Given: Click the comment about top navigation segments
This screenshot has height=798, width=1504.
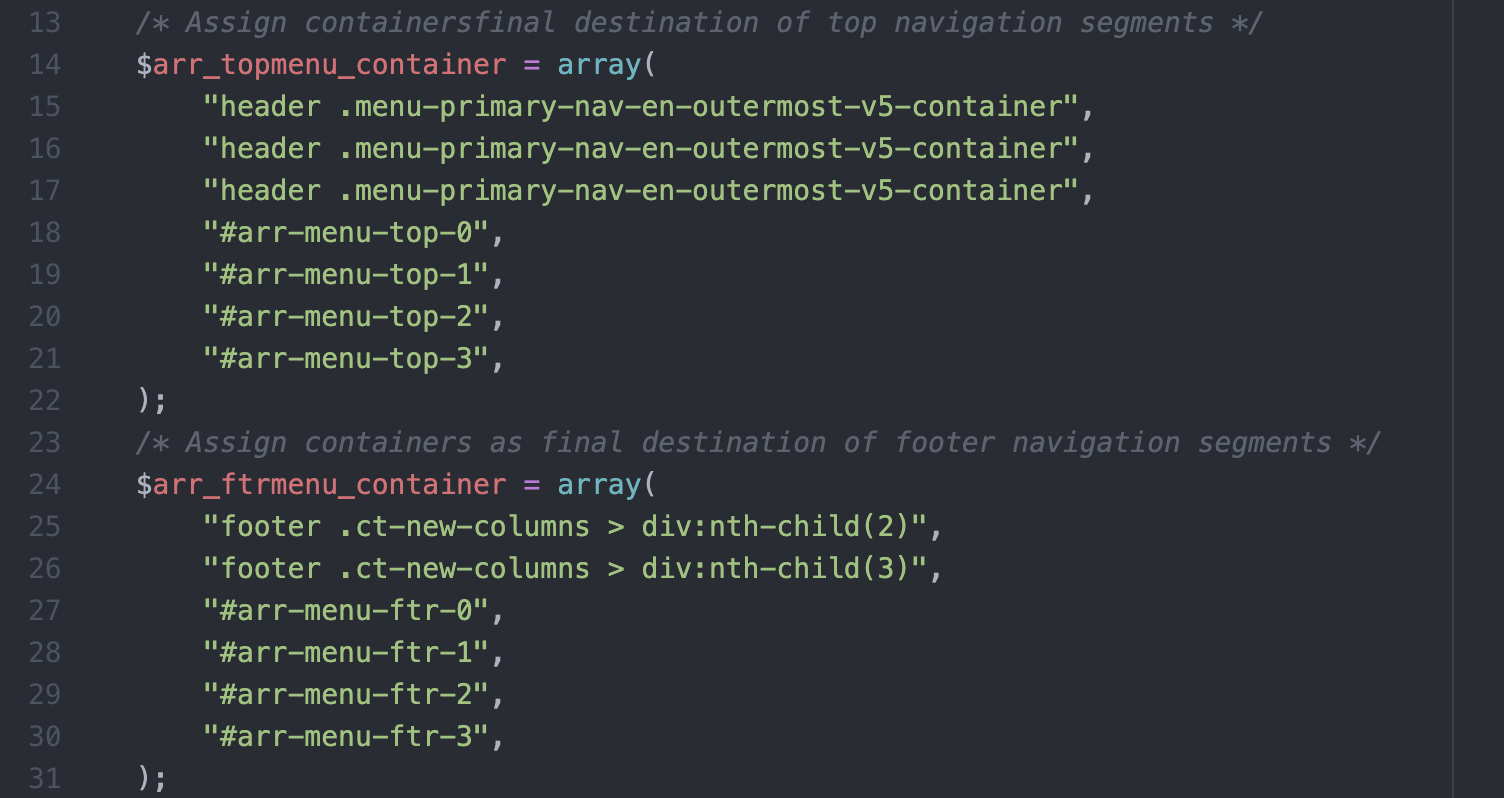Looking at the screenshot, I should pos(700,23).
